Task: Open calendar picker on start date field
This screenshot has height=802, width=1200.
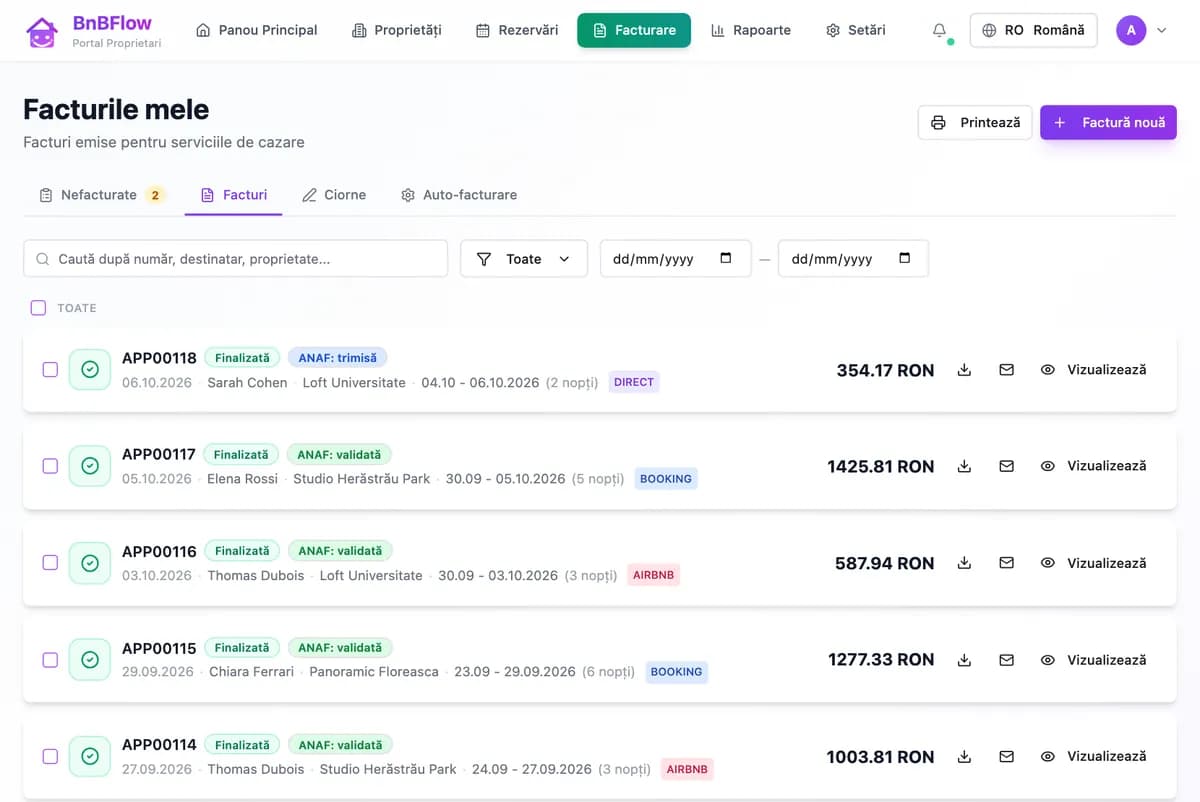Action: click(726, 258)
